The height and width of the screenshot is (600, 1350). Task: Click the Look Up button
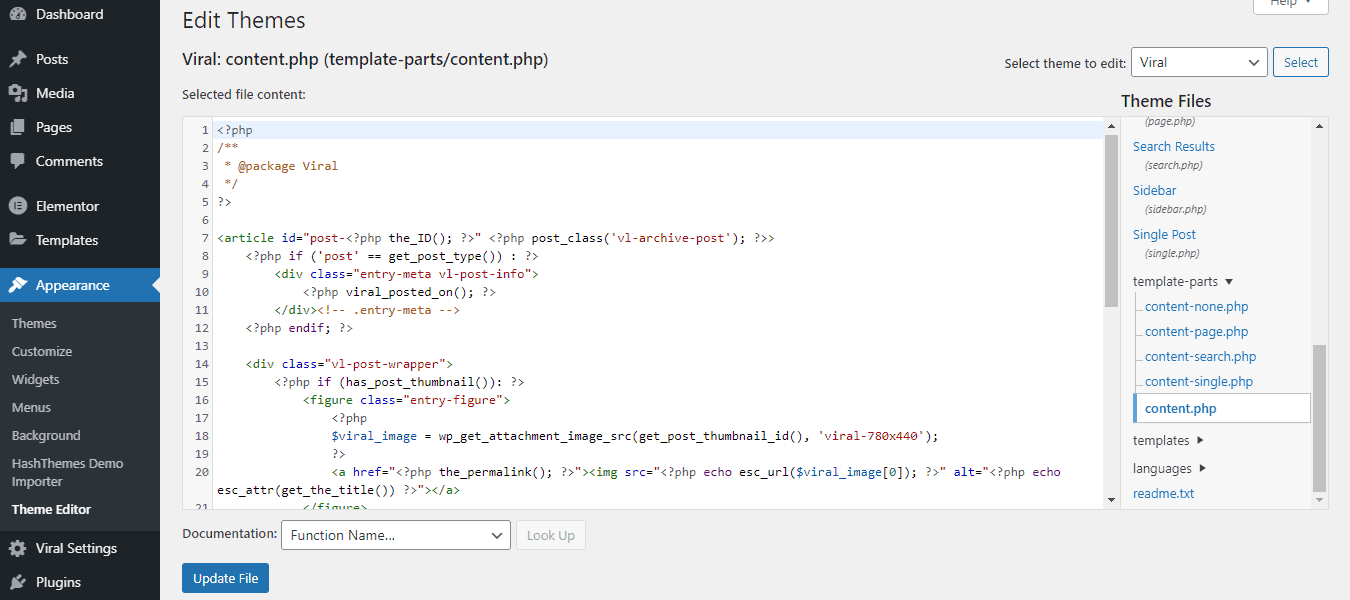pos(551,535)
